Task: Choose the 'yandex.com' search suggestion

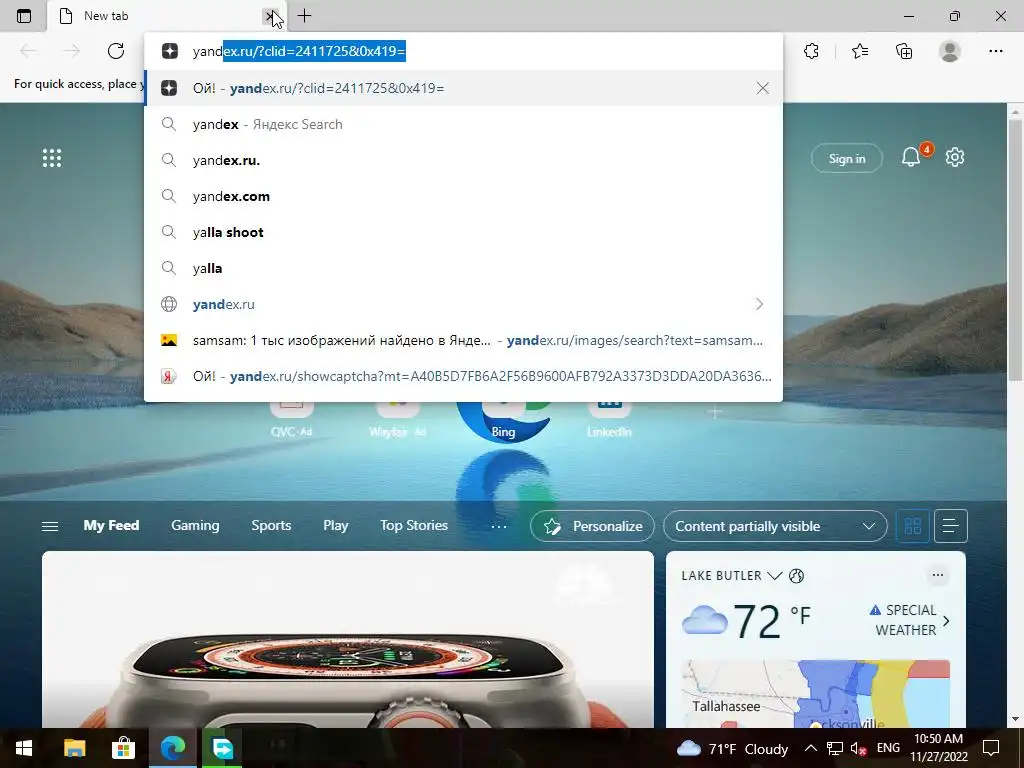Action: (463, 196)
